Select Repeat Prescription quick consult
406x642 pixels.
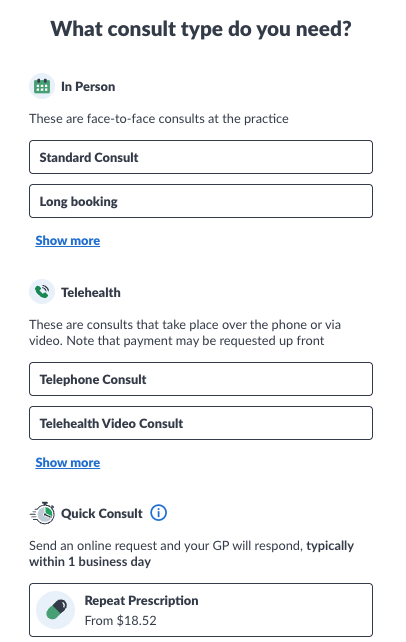[x=201, y=610]
